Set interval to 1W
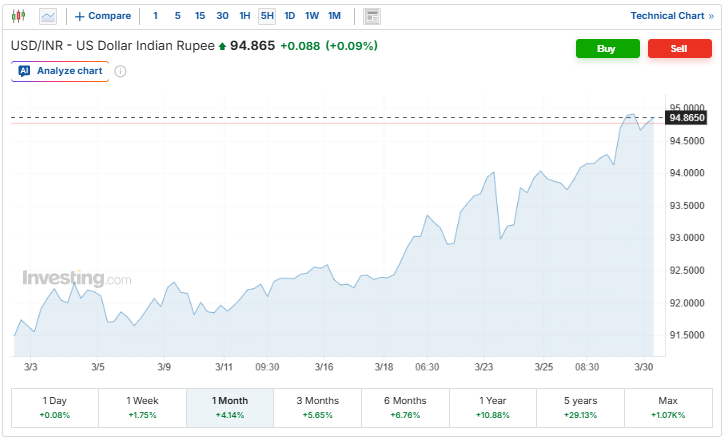 tap(312, 16)
